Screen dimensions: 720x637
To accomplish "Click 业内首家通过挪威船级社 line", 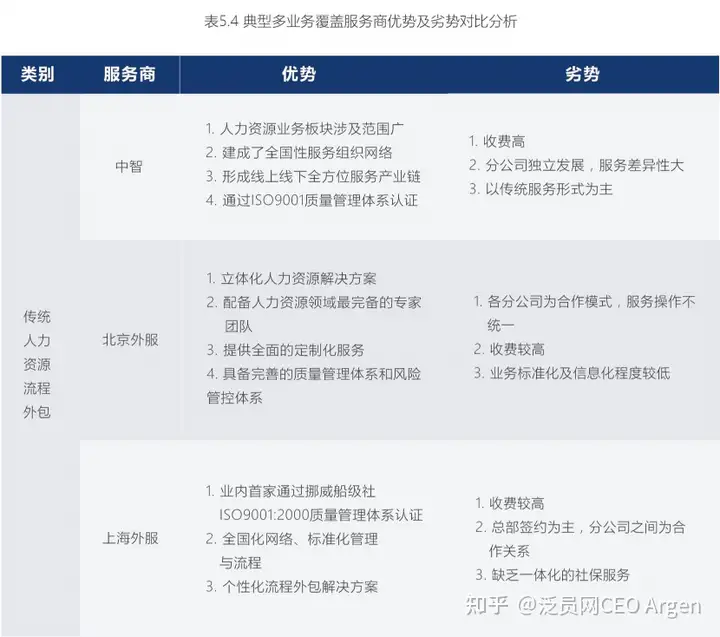I will pos(291,491).
